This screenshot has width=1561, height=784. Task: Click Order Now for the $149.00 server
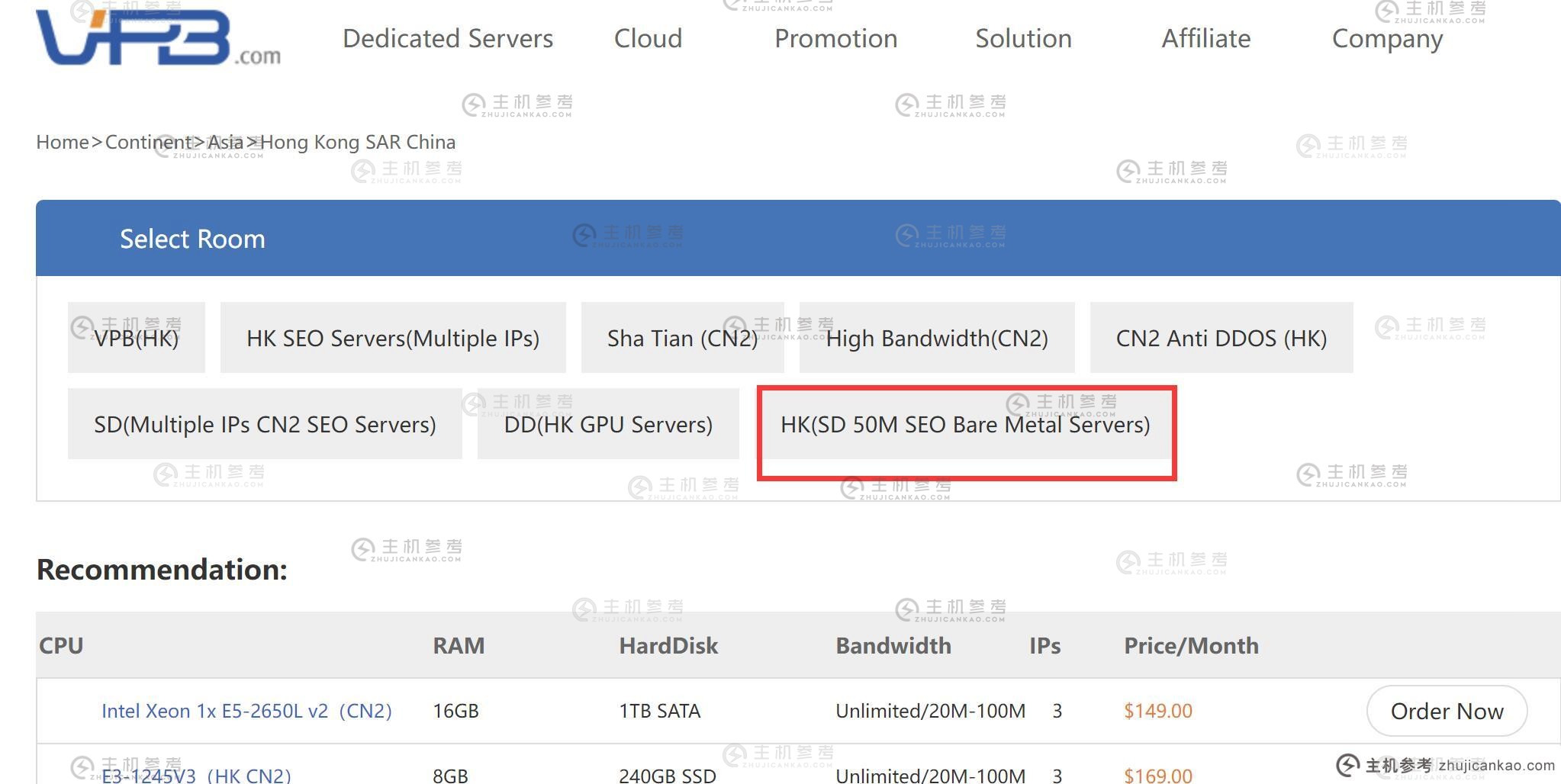tap(1447, 711)
